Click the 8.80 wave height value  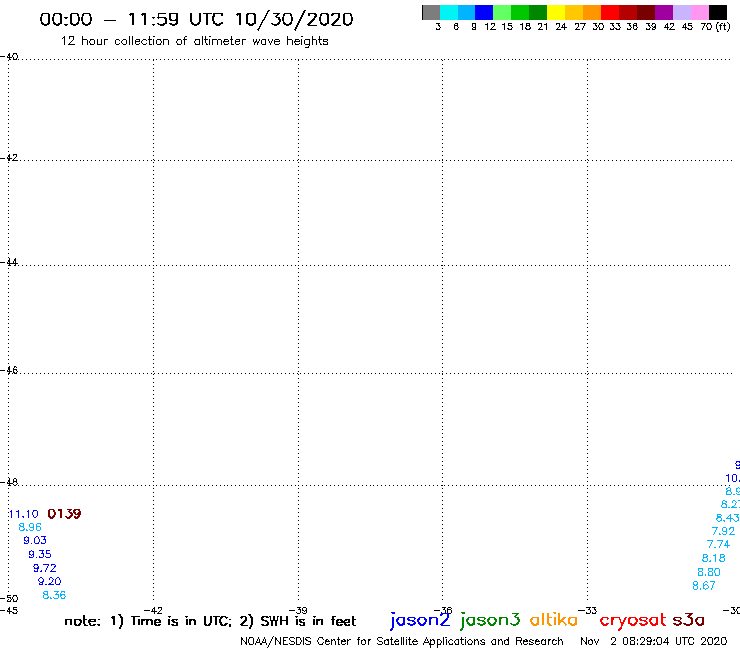coord(709,572)
